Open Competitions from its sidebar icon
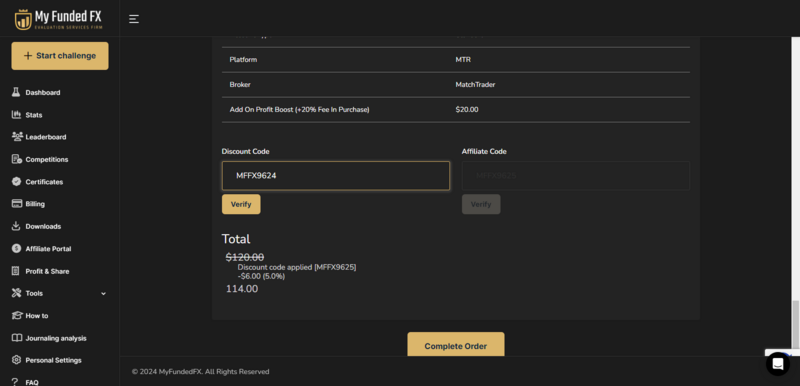 tap(16, 159)
